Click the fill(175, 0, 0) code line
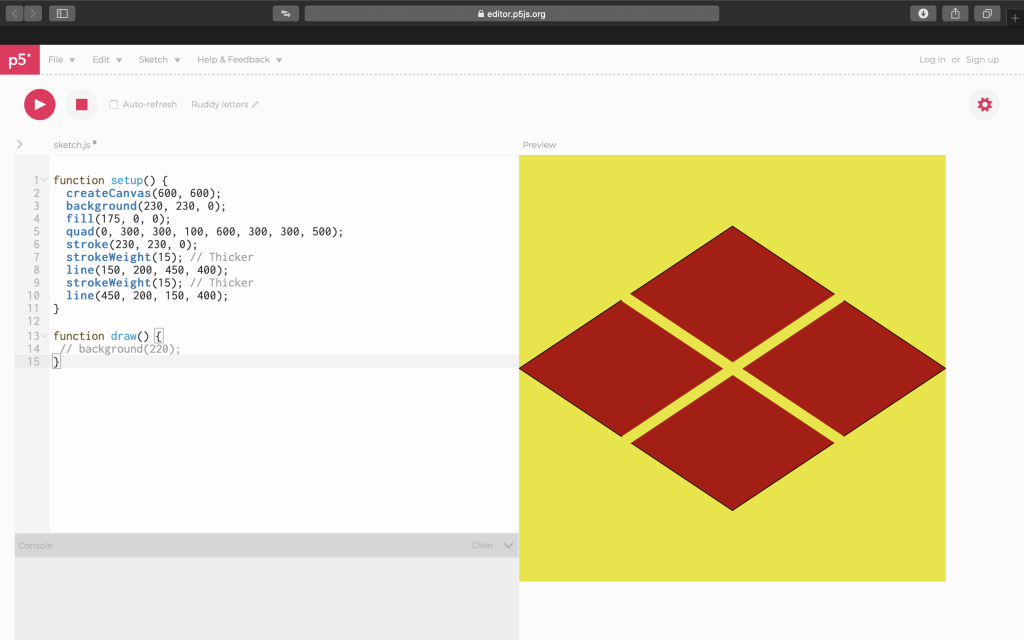1024x640 pixels. tap(118, 219)
